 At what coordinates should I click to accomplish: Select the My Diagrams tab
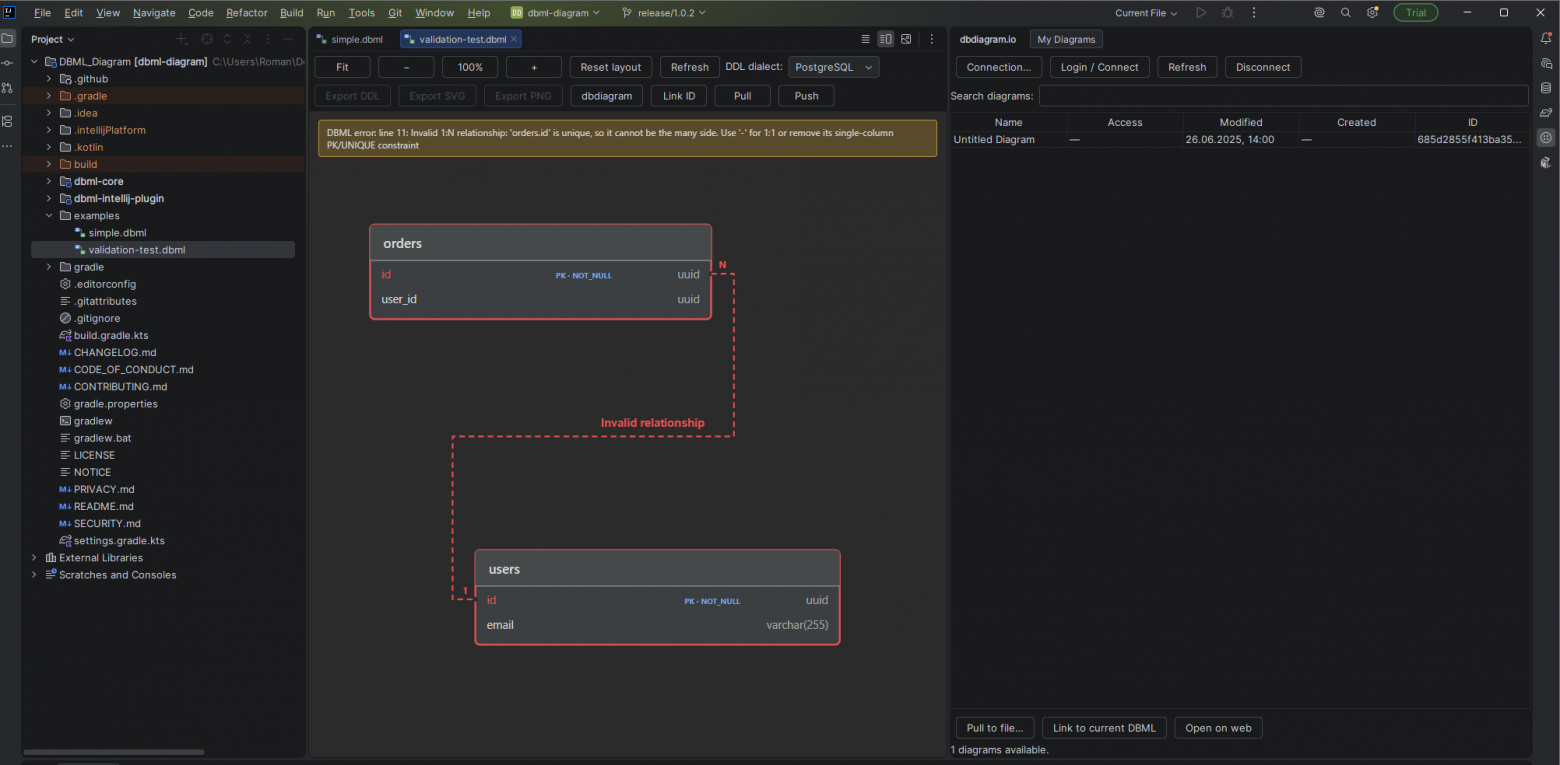click(x=1066, y=39)
